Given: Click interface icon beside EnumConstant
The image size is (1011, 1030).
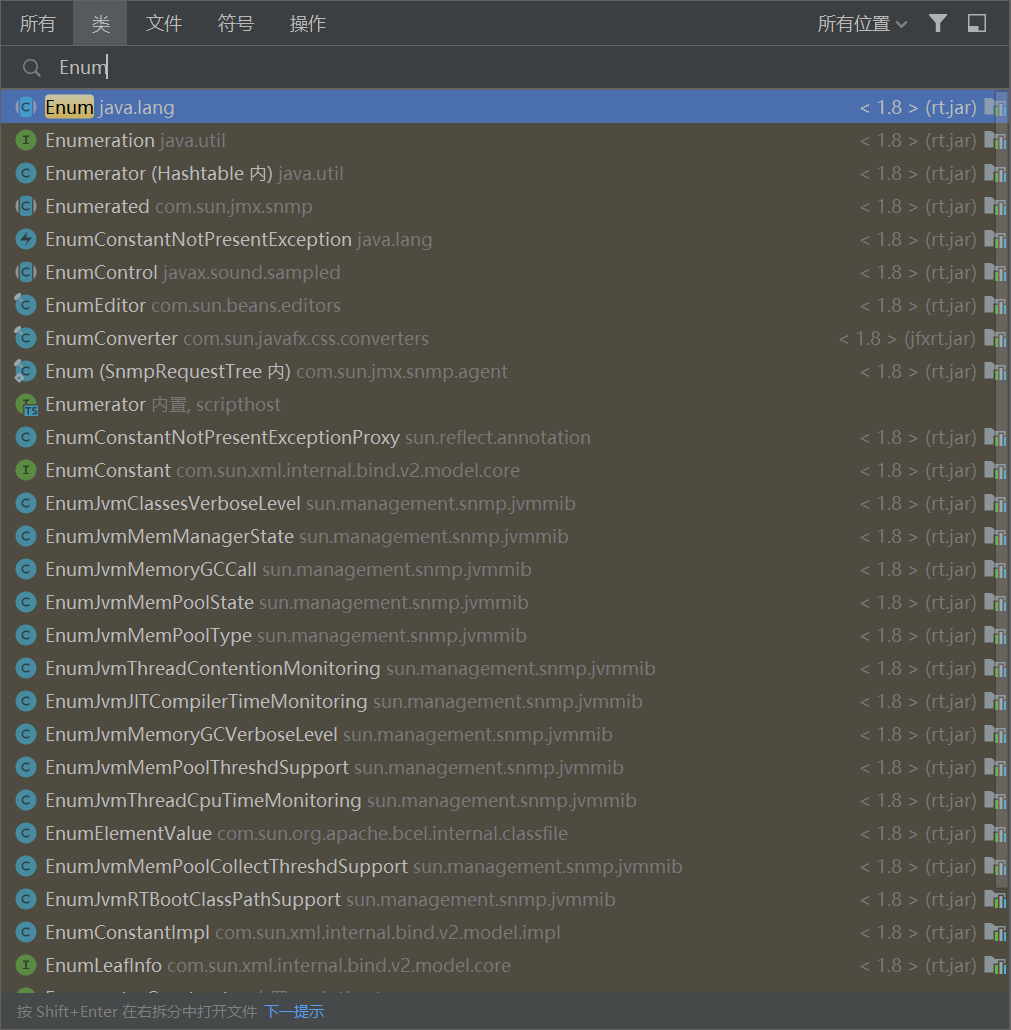Looking at the screenshot, I should tap(26, 470).
